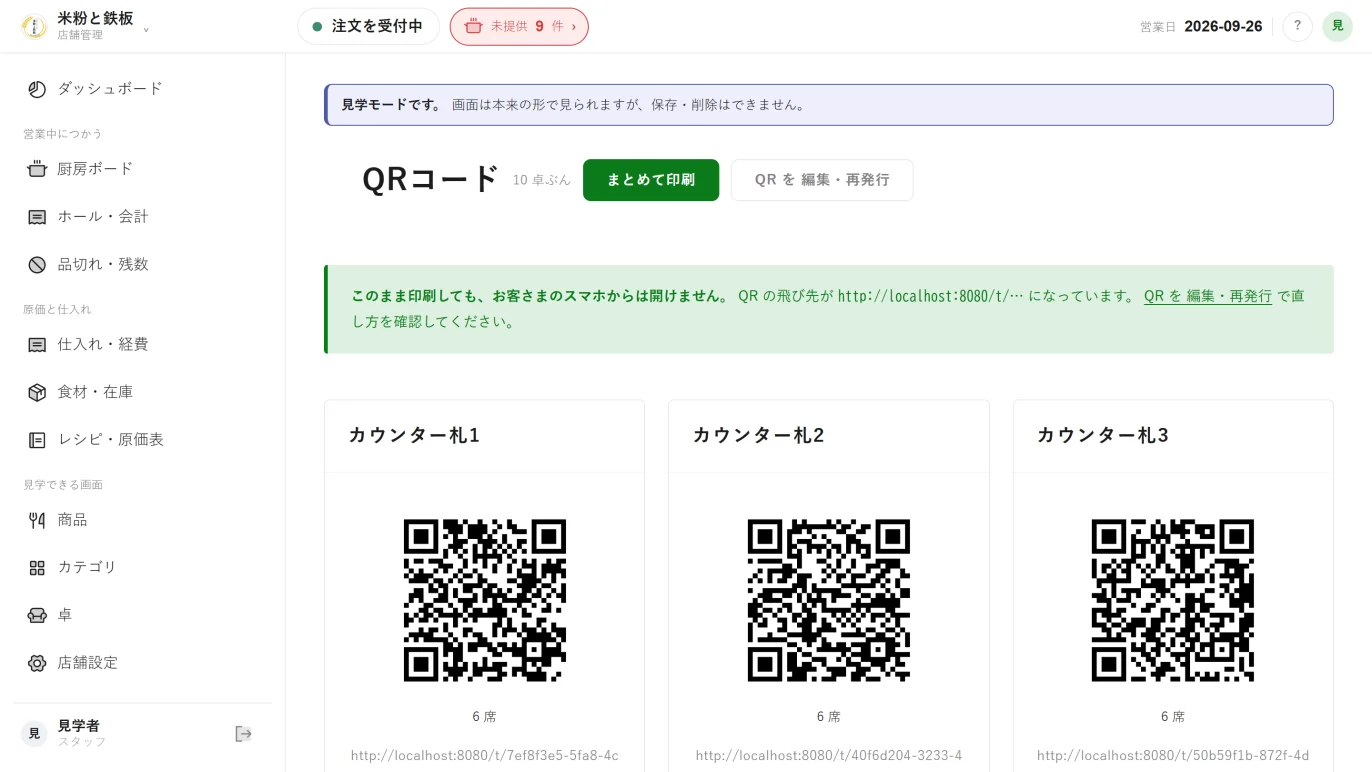Click the QR を 編集・再発行 button
Image resolution: width=1372 pixels, height=772 pixels.
point(822,180)
